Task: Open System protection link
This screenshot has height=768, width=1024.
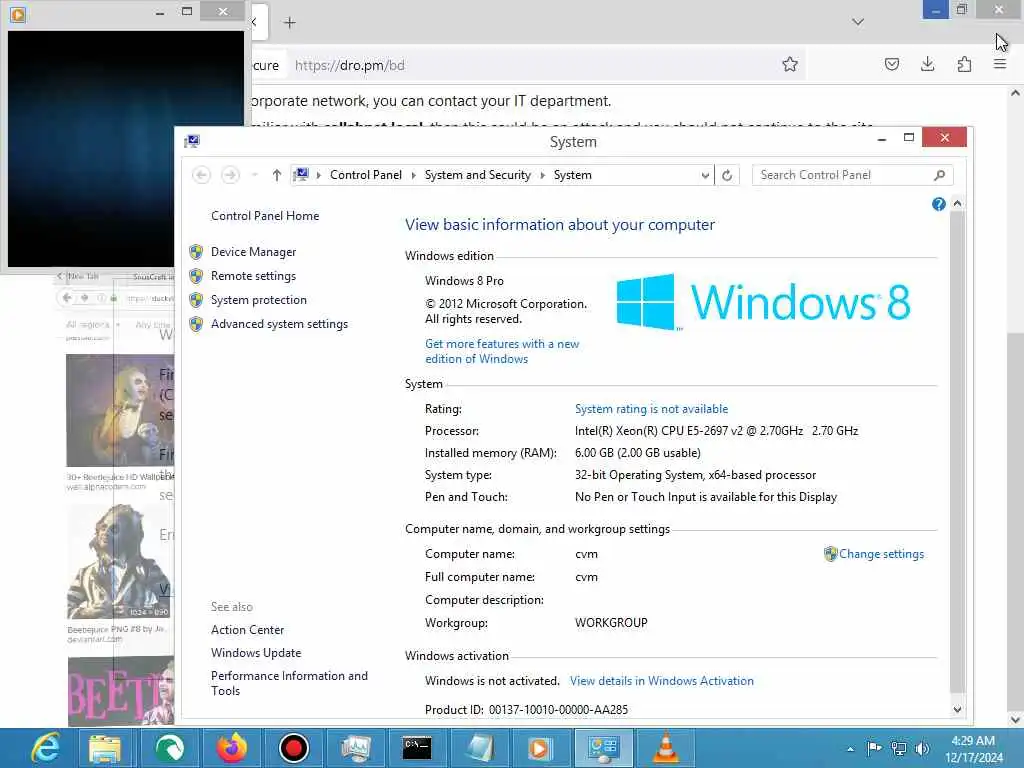Action: (x=259, y=300)
